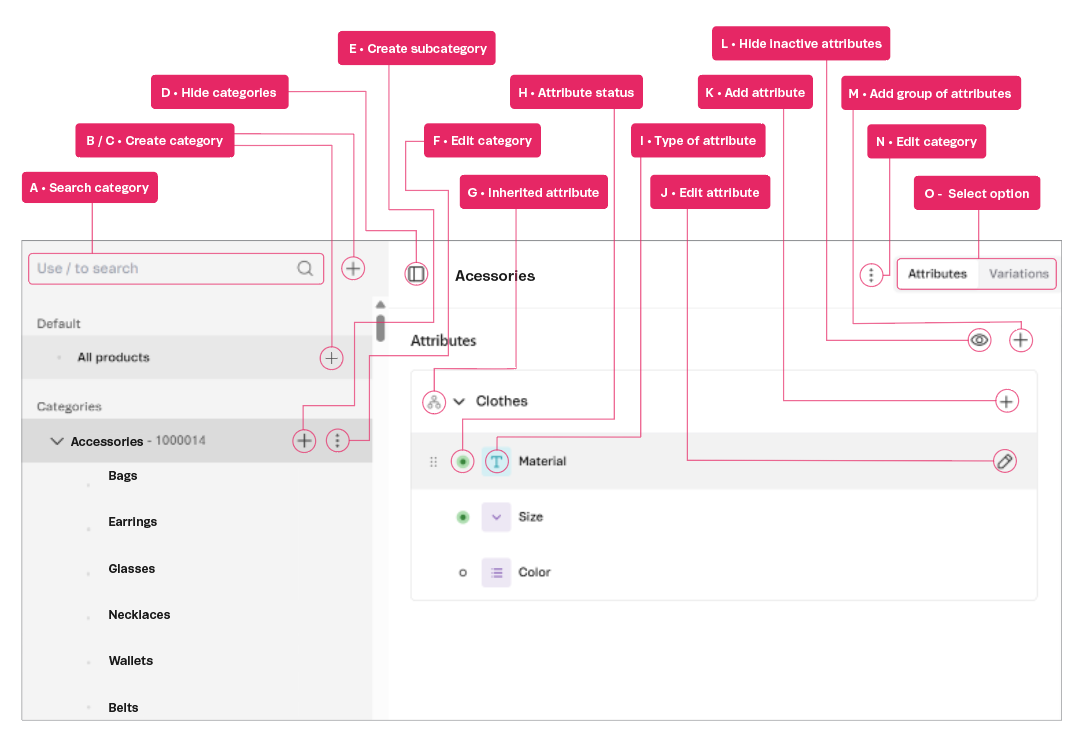Toggle the Material attribute status indicator
This screenshot has width=1089, height=747.
(x=462, y=461)
